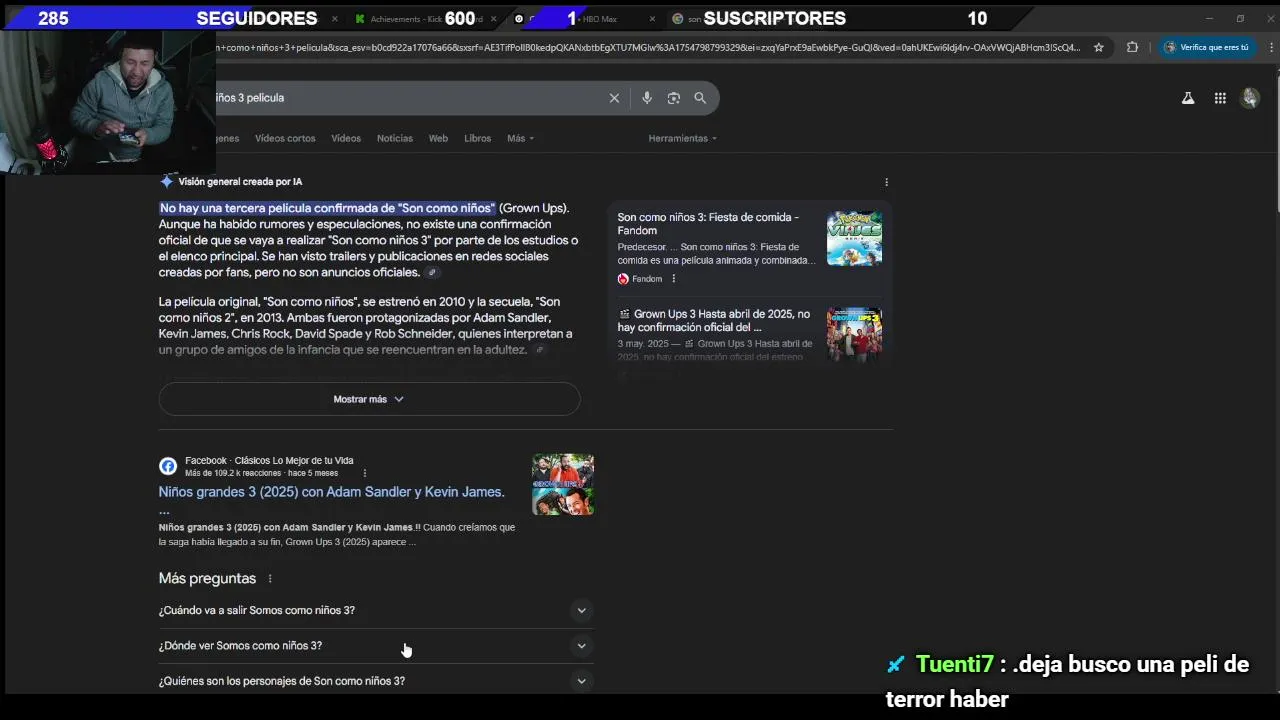Click 'Facebook · Clásicos Lo Mejor de tu Vida' source
The image size is (1280, 720).
(x=269, y=461)
